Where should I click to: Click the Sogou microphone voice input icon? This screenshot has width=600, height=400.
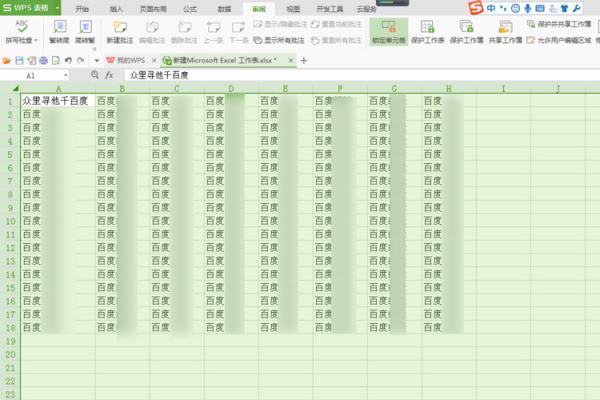pos(528,8)
